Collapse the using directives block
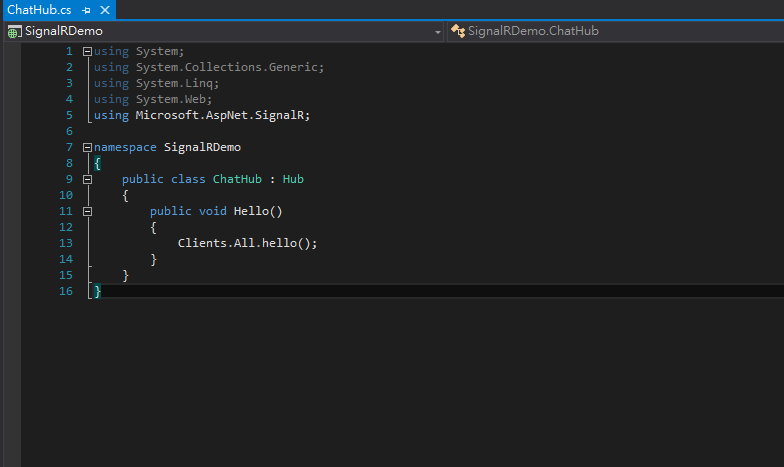This screenshot has height=467, width=784. [88, 51]
